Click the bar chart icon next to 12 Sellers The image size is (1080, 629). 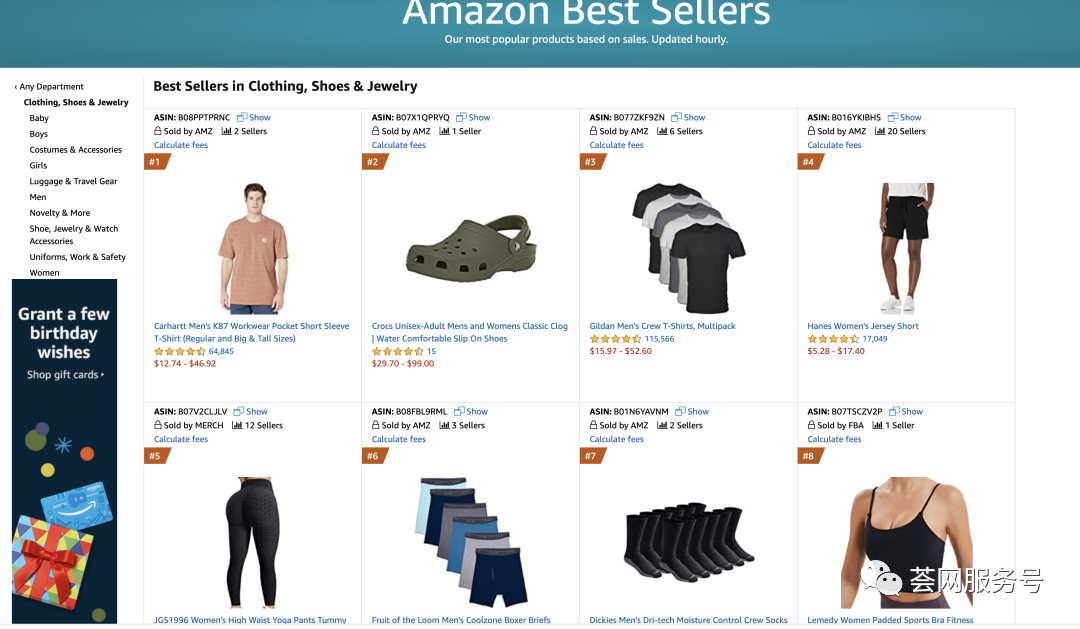click(238, 425)
